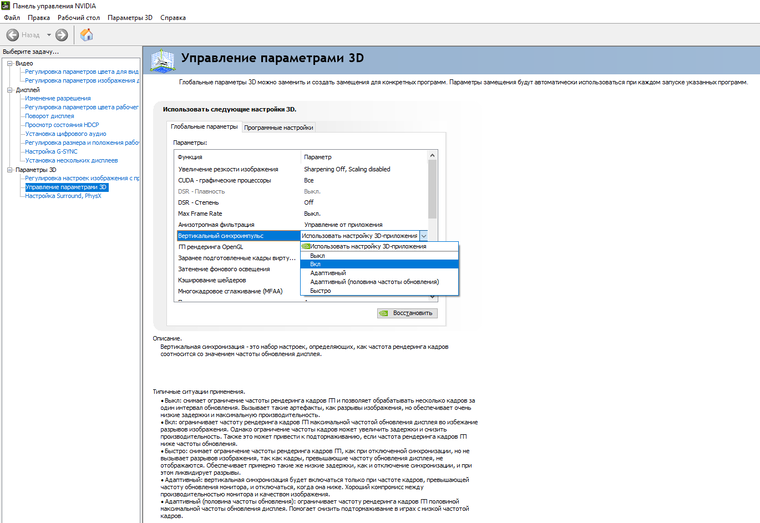Open the Параметры 3D menu

coord(130,17)
